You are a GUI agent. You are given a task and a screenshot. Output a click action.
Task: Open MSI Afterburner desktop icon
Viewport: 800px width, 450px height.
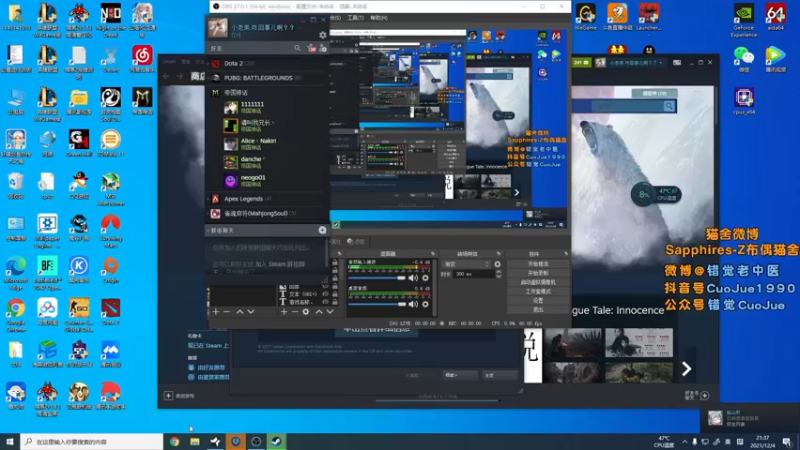click(111, 189)
